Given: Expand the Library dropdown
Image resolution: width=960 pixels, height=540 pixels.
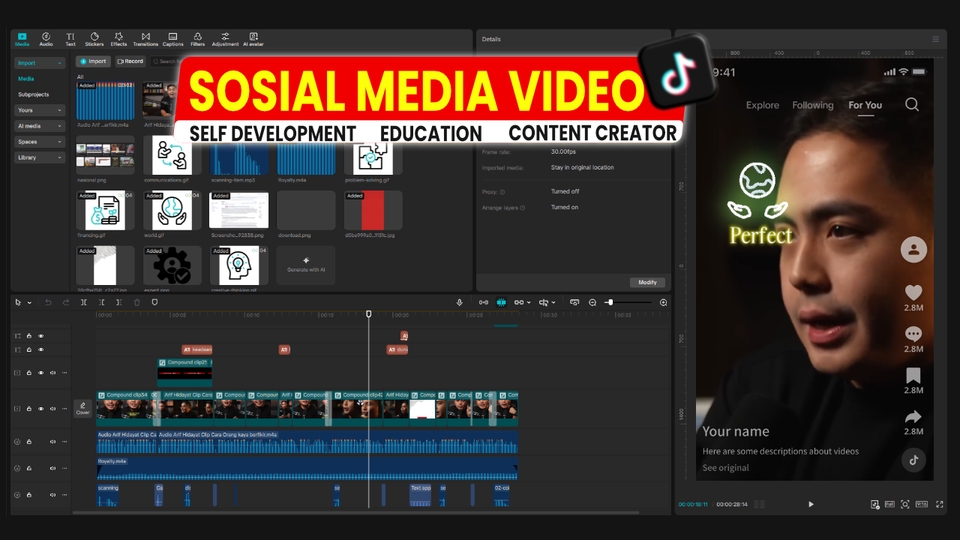Looking at the screenshot, I should click(59, 158).
